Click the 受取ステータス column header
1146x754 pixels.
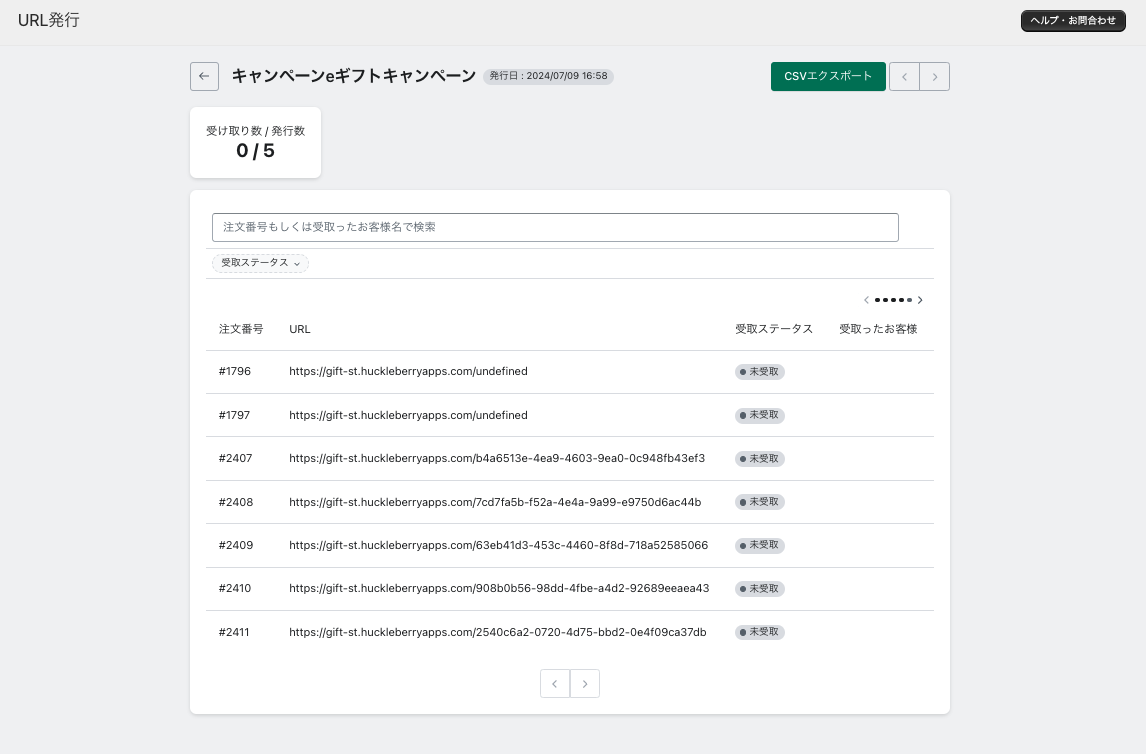pyautogui.click(x=773, y=329)
